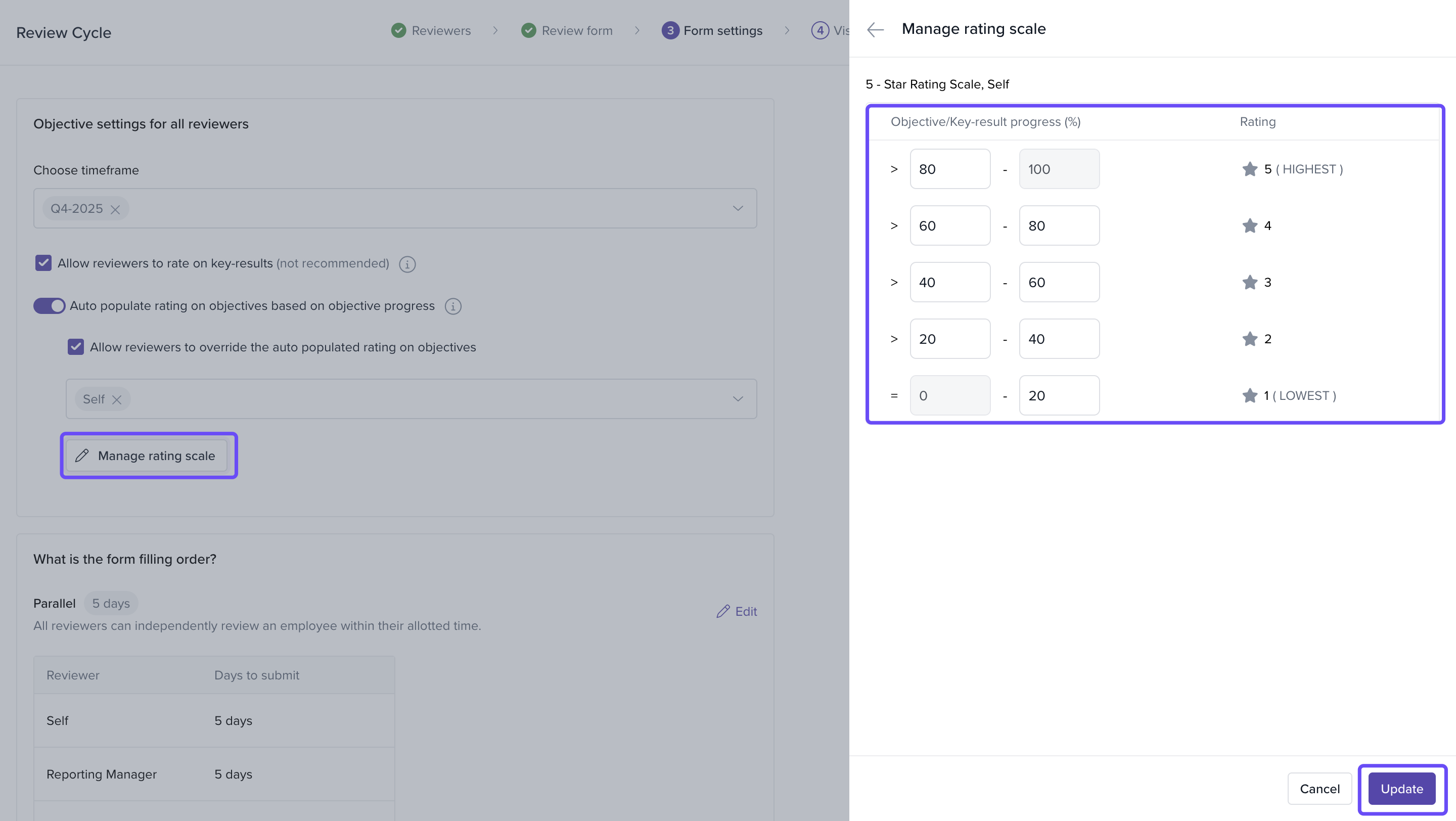Image resolution: width=1456 pixels, height=821 pixels.
Task: Click the back arrow in Manage rating scale
Action: (875, 29)
